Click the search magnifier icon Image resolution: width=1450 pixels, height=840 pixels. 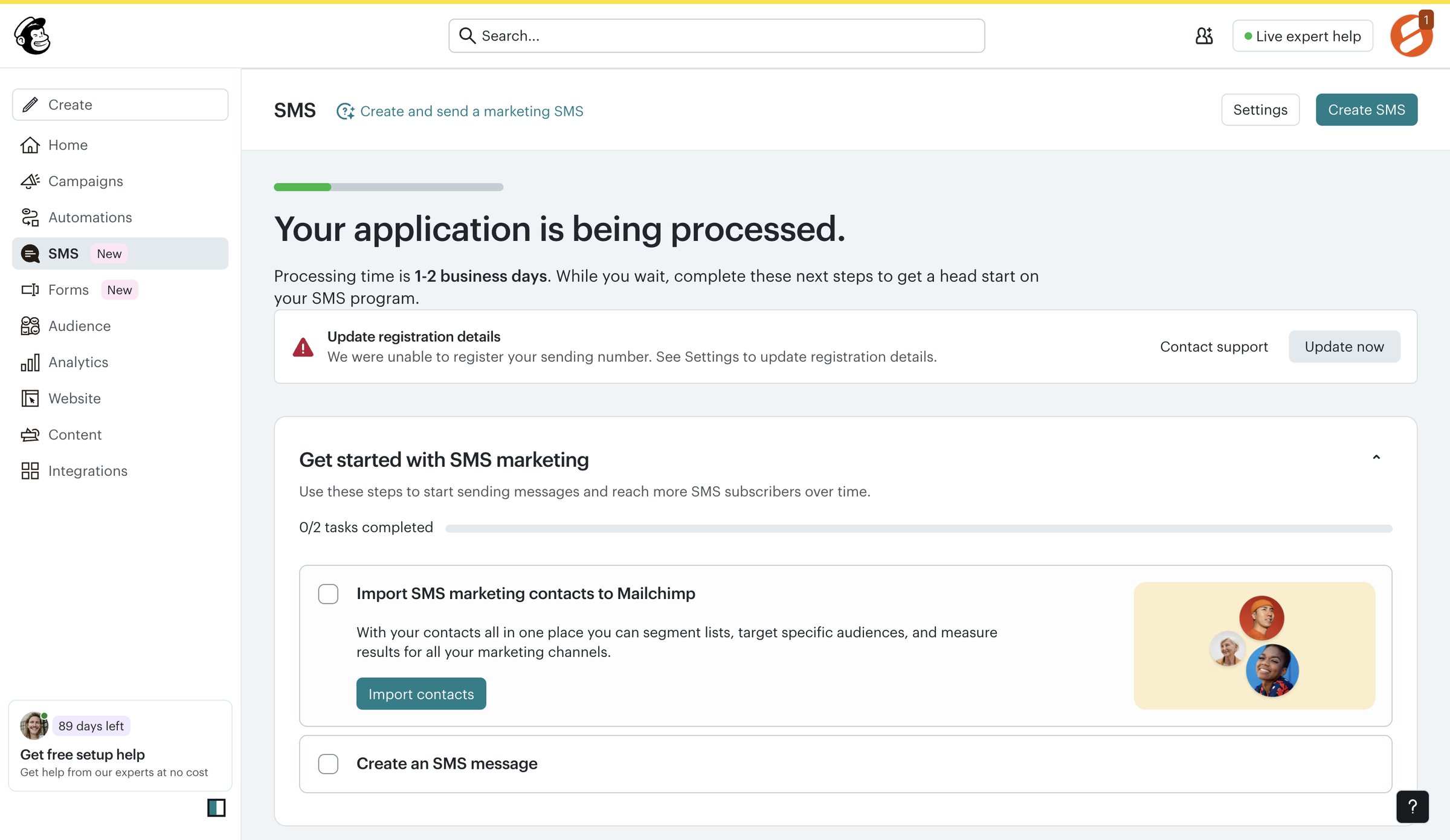tap(467, 36)
